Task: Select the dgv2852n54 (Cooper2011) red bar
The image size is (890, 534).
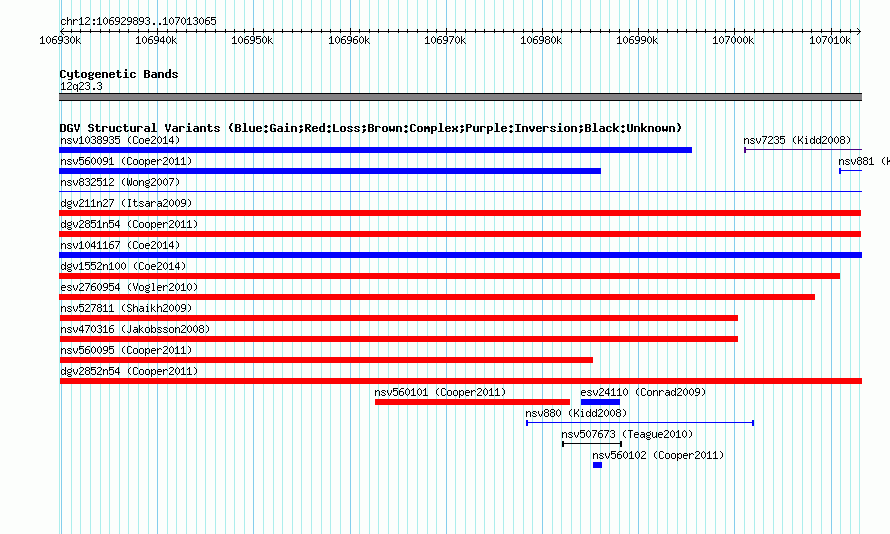Action: (x=460, y=381)
